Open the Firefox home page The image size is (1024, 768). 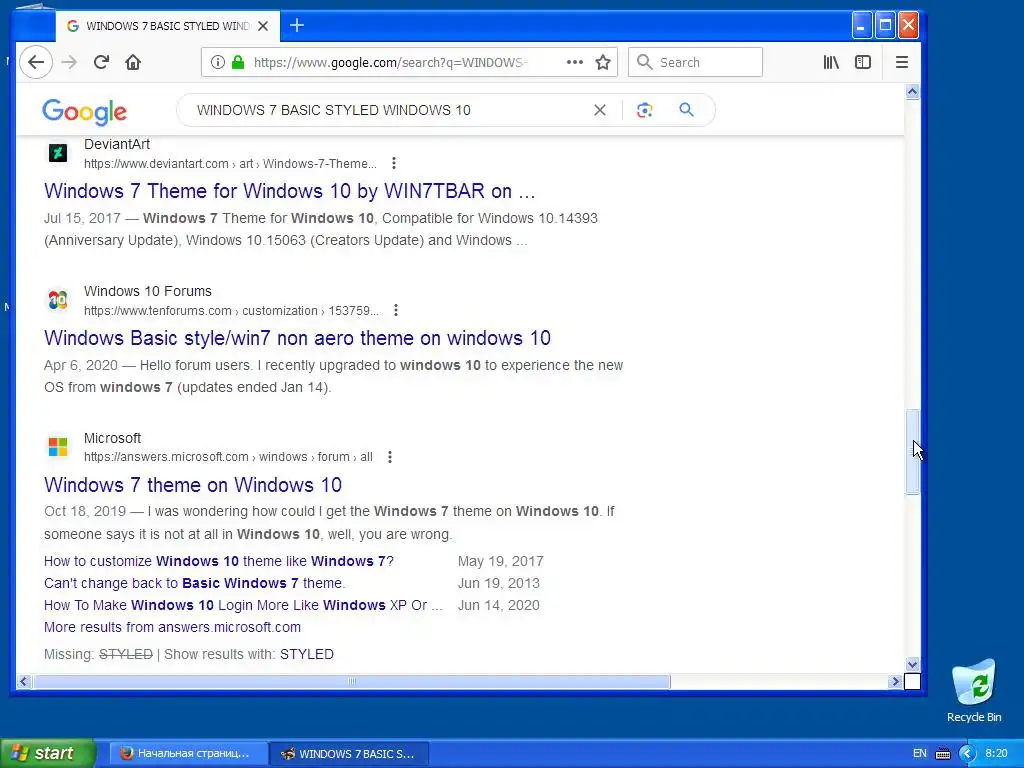pos(133,63)
